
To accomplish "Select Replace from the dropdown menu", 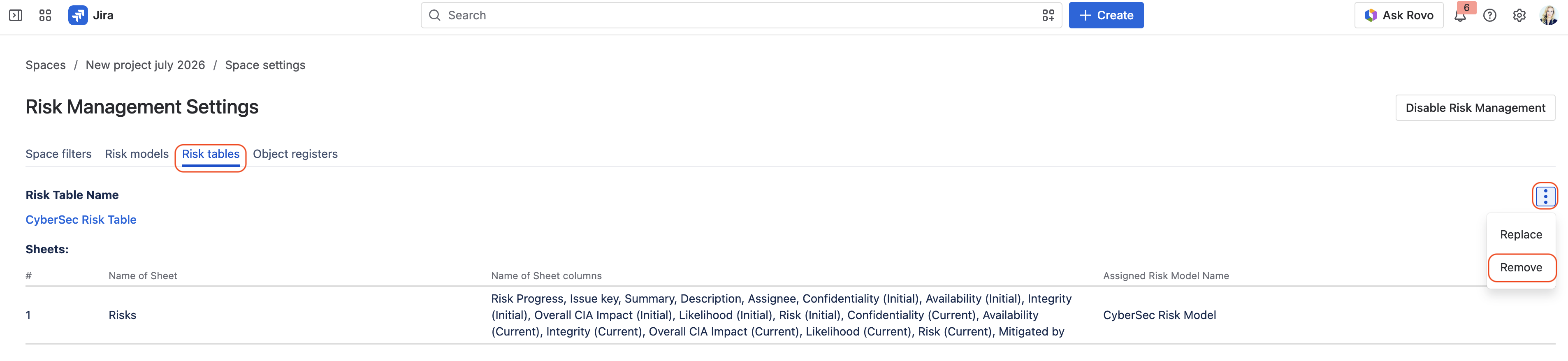I will pyautogui.click(x=1521, y=234).
